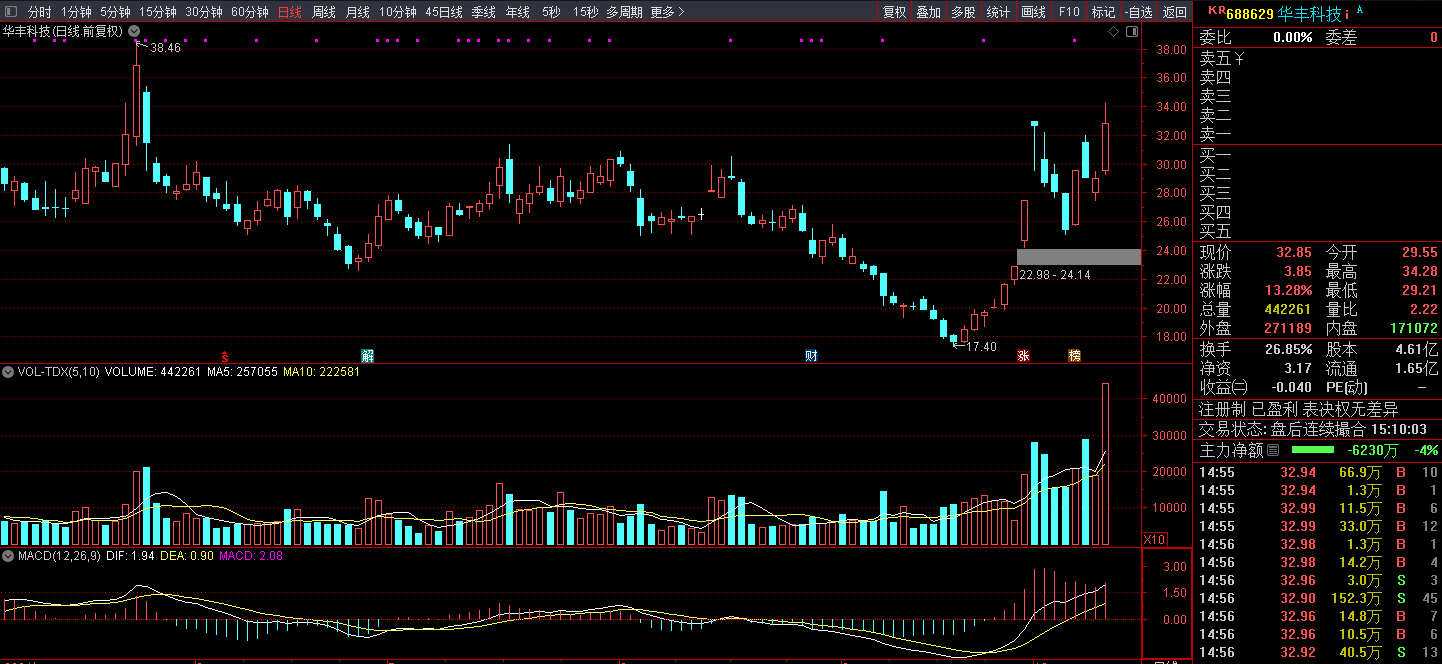Expand the VOL-TDX indicator dropdown
Viewport: 1442px width, 664px height.
pyautogui.click(x=8, y=372)
